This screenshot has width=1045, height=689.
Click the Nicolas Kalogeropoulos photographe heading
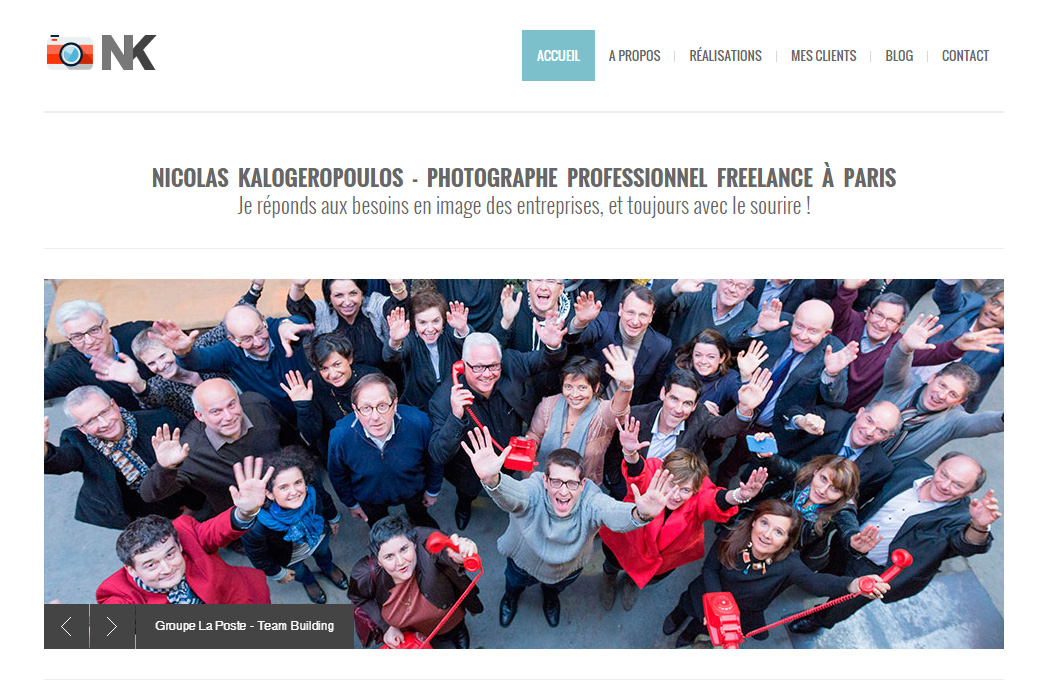coord(524,178)
